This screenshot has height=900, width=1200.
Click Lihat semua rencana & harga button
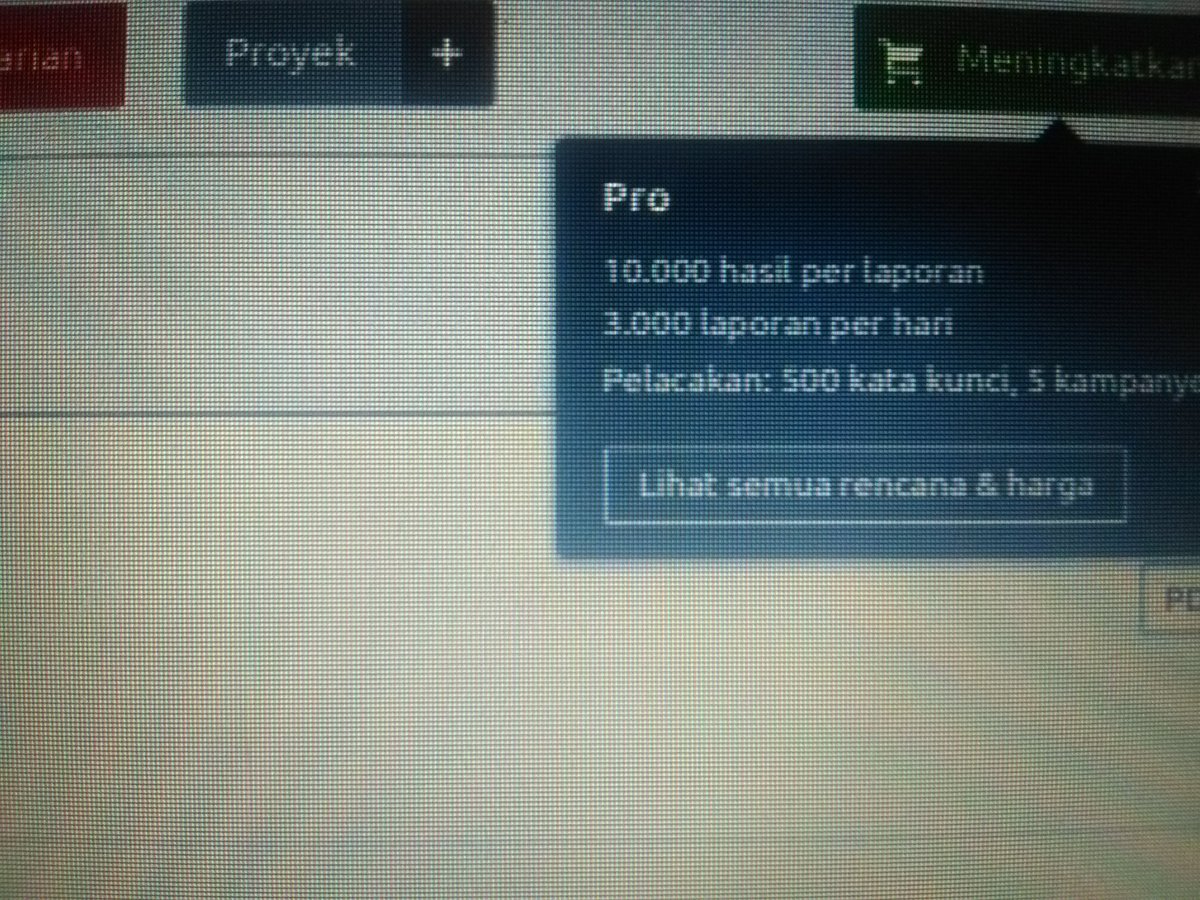[x=866, y=486]
